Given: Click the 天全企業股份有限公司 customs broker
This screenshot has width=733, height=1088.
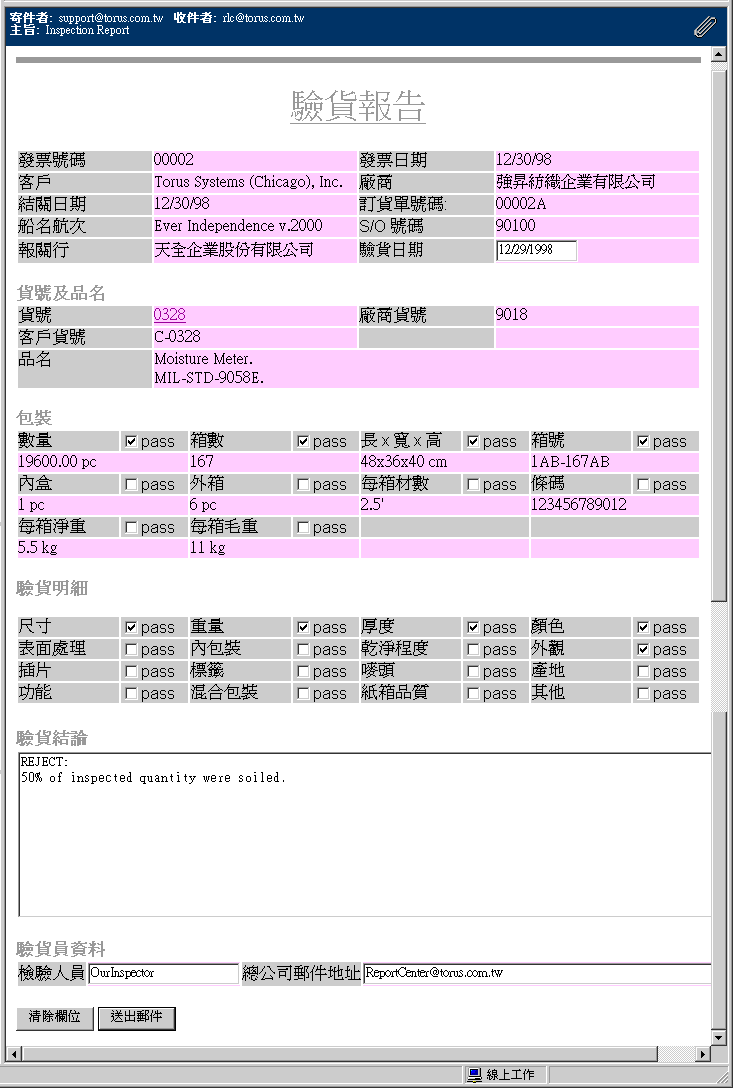Looking at the screenshot, I should [x=234, y=250].
